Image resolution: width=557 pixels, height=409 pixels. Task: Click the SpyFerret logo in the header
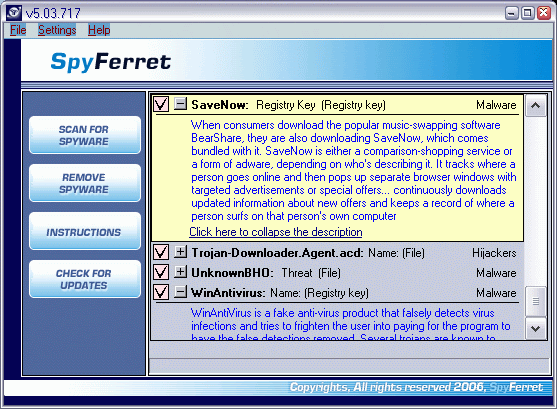tap(110, 62)
